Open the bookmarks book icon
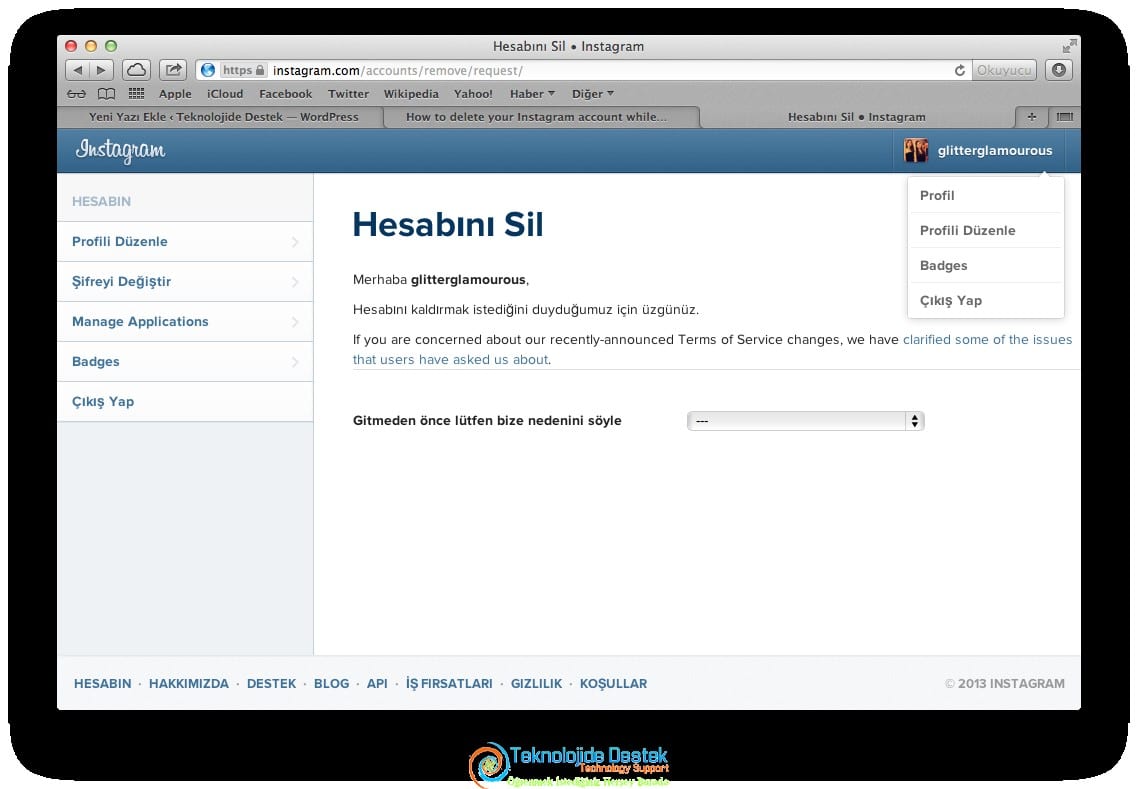 coord(107,94)
